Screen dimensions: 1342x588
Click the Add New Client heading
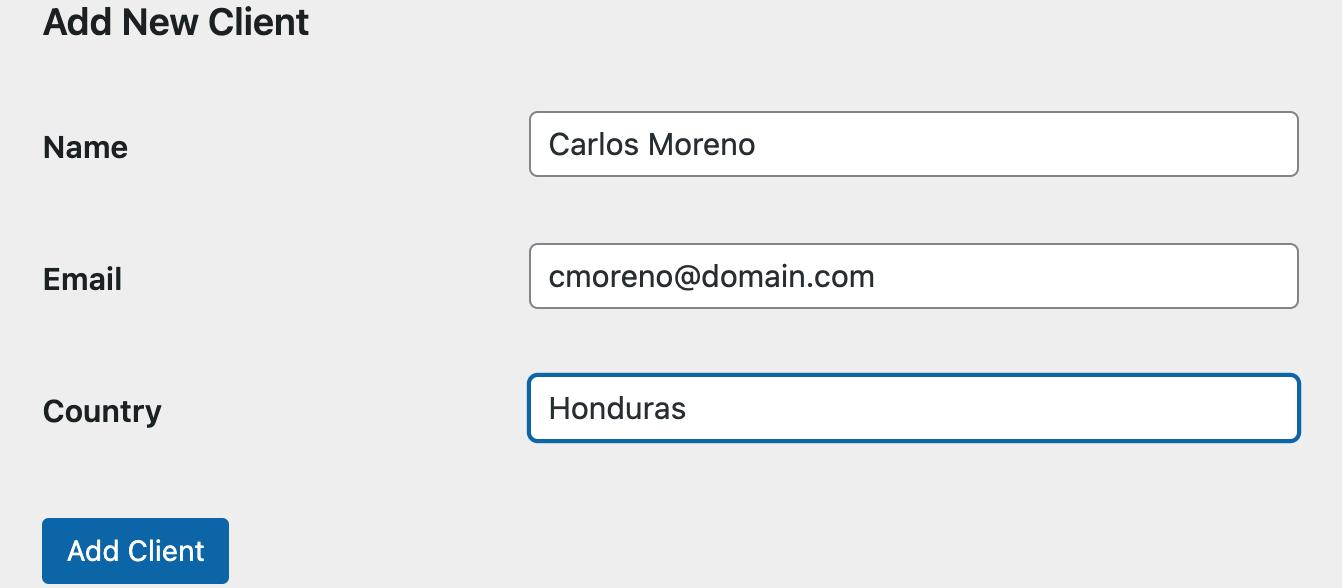tap(176, 22)
